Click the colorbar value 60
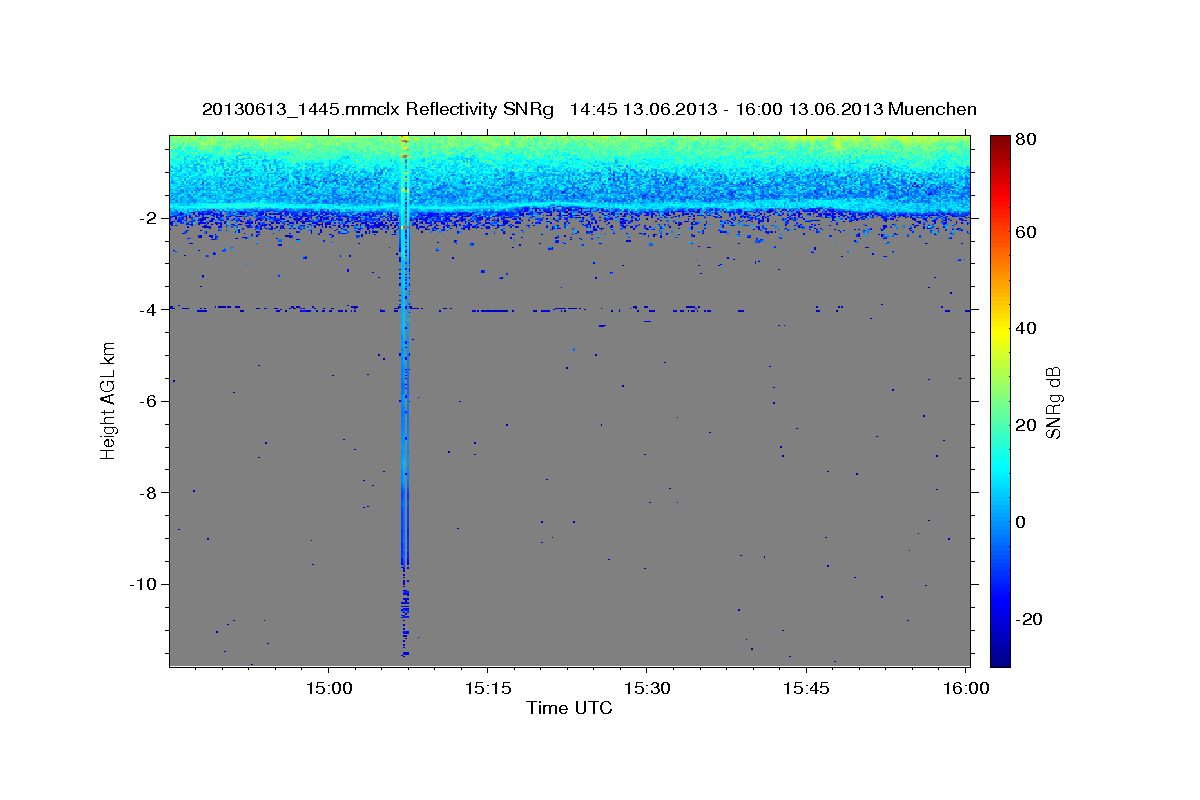 pyautogui.click(x=1027, y=232)
